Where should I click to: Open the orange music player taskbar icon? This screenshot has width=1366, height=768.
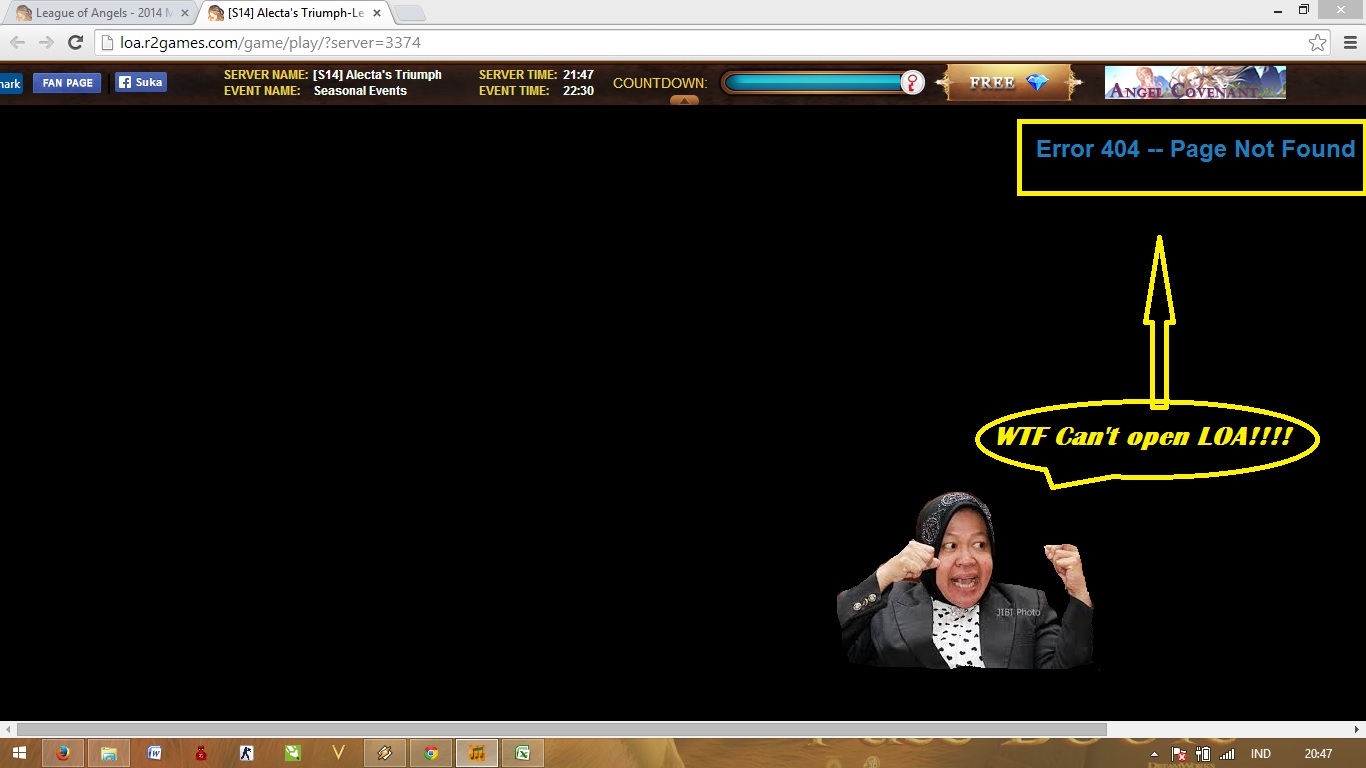point(477,753)
